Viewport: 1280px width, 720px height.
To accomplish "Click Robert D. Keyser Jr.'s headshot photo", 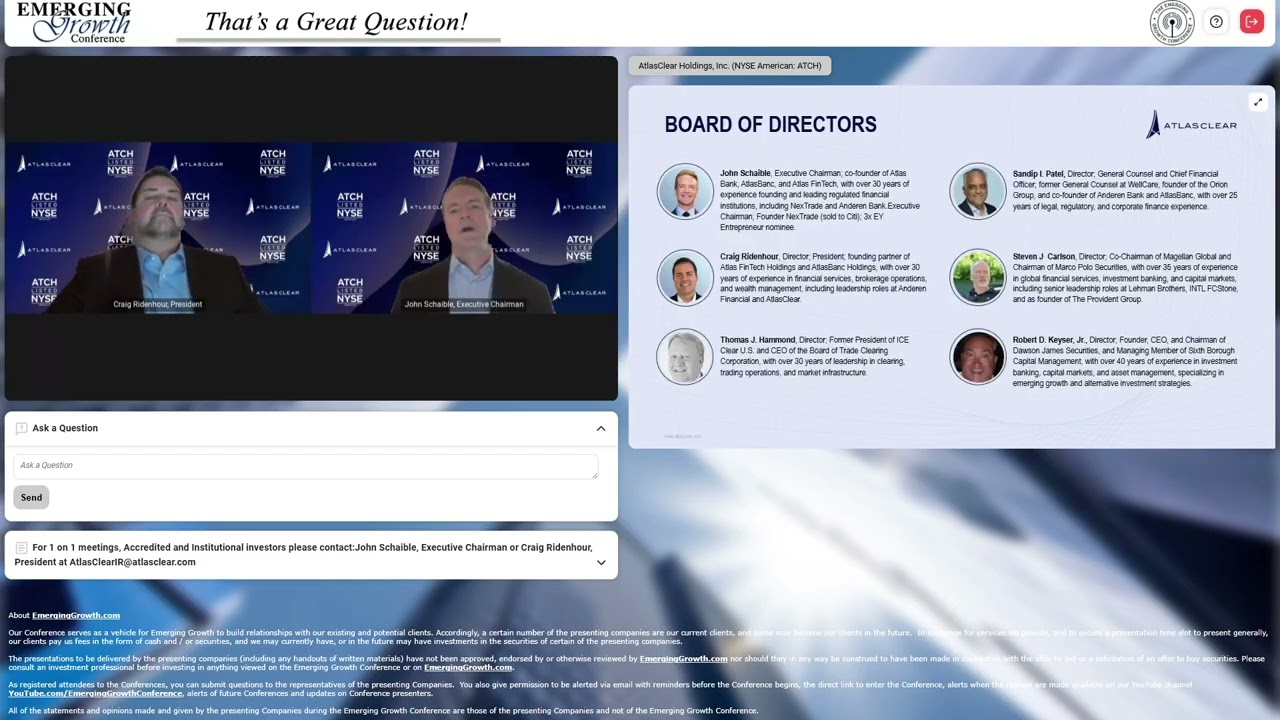I will point(978,357).
